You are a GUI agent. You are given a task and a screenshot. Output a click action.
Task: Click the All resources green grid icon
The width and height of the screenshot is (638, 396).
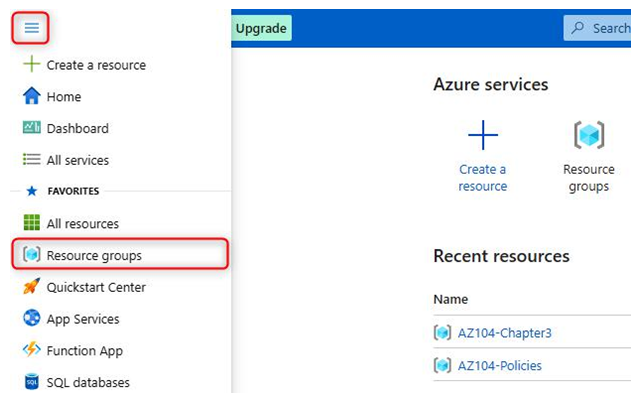(32, 223)
